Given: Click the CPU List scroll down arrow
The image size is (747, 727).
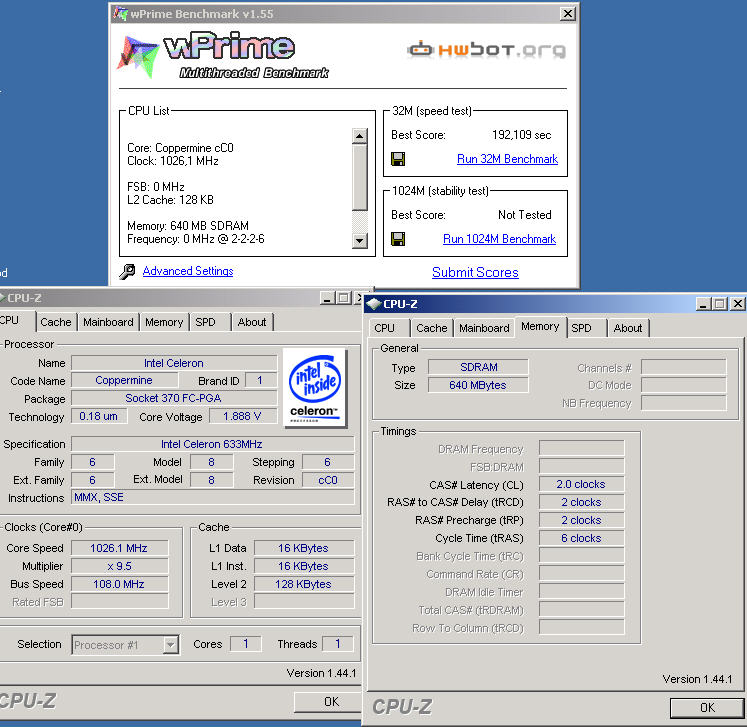Looking at the screenshot, I should point(360,241).
